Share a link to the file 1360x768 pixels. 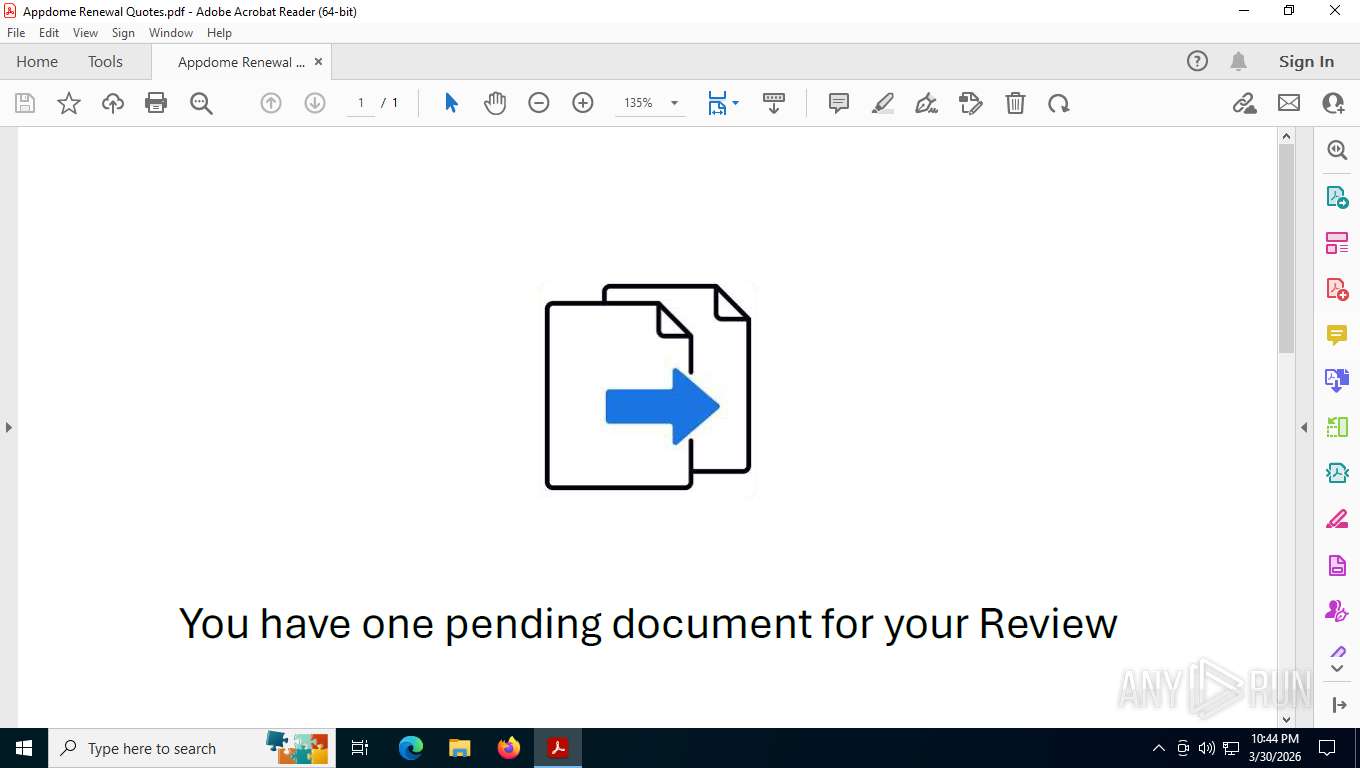click(x=1245, y=103)
